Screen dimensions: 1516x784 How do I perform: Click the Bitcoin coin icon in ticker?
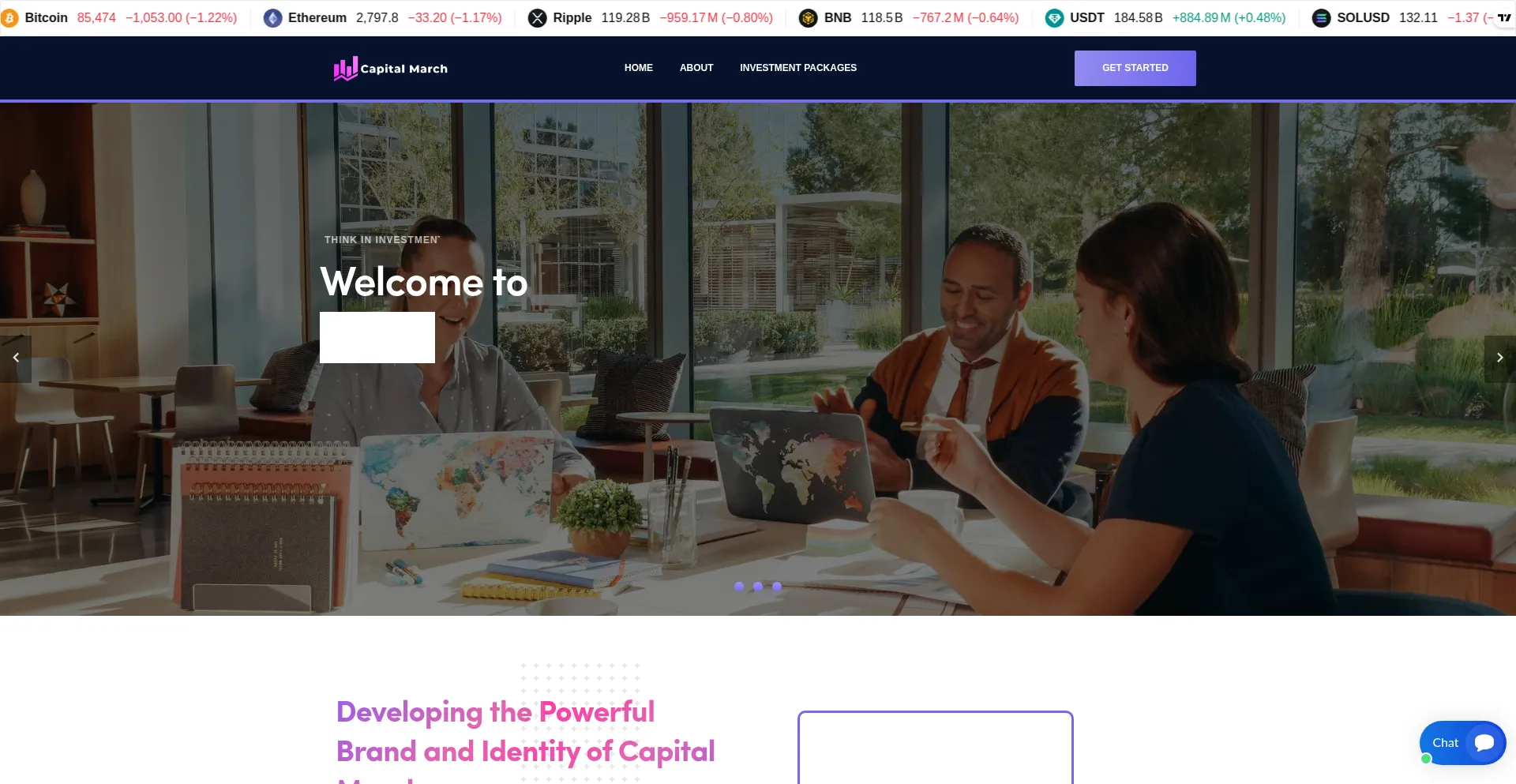9,17
